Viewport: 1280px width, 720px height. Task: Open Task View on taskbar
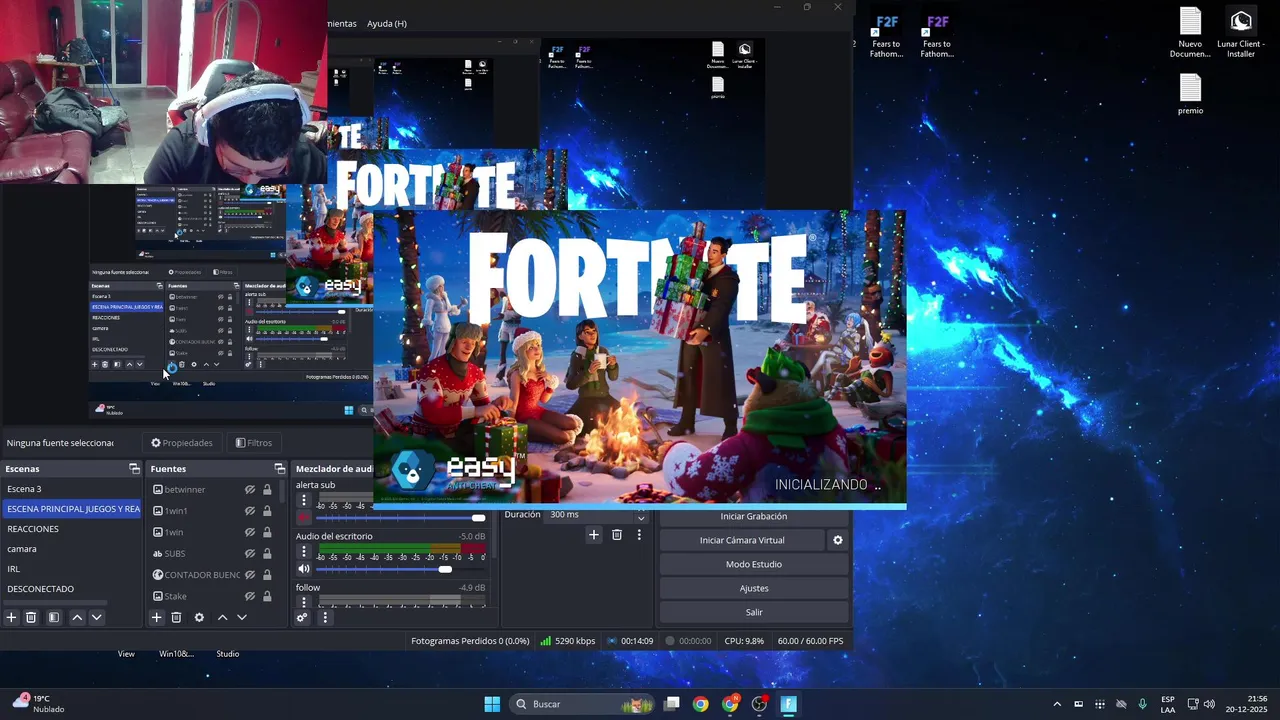672,704
